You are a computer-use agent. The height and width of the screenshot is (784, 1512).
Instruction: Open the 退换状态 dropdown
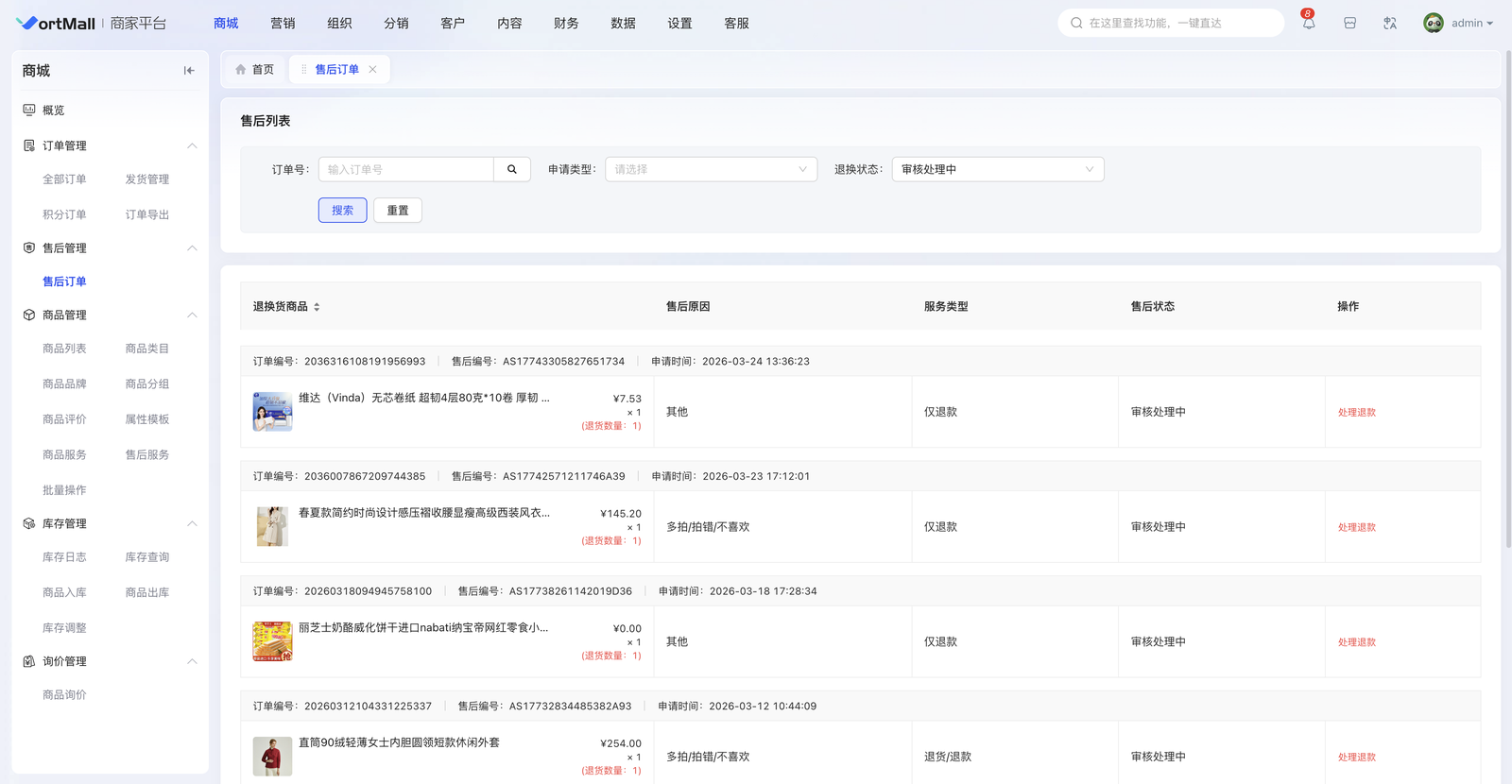(997, 170)
